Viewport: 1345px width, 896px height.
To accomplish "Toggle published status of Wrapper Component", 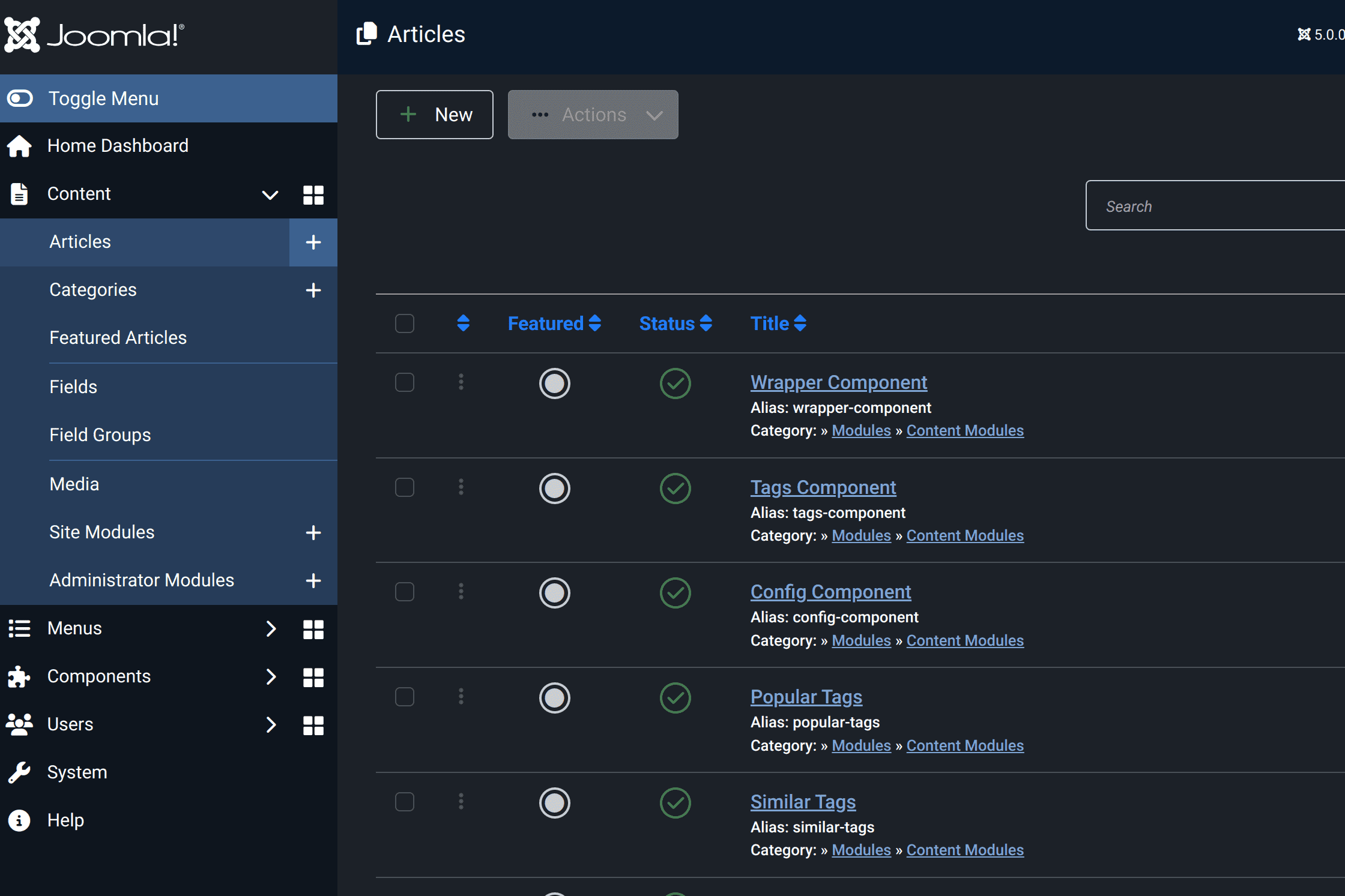I will click(676, 383).
